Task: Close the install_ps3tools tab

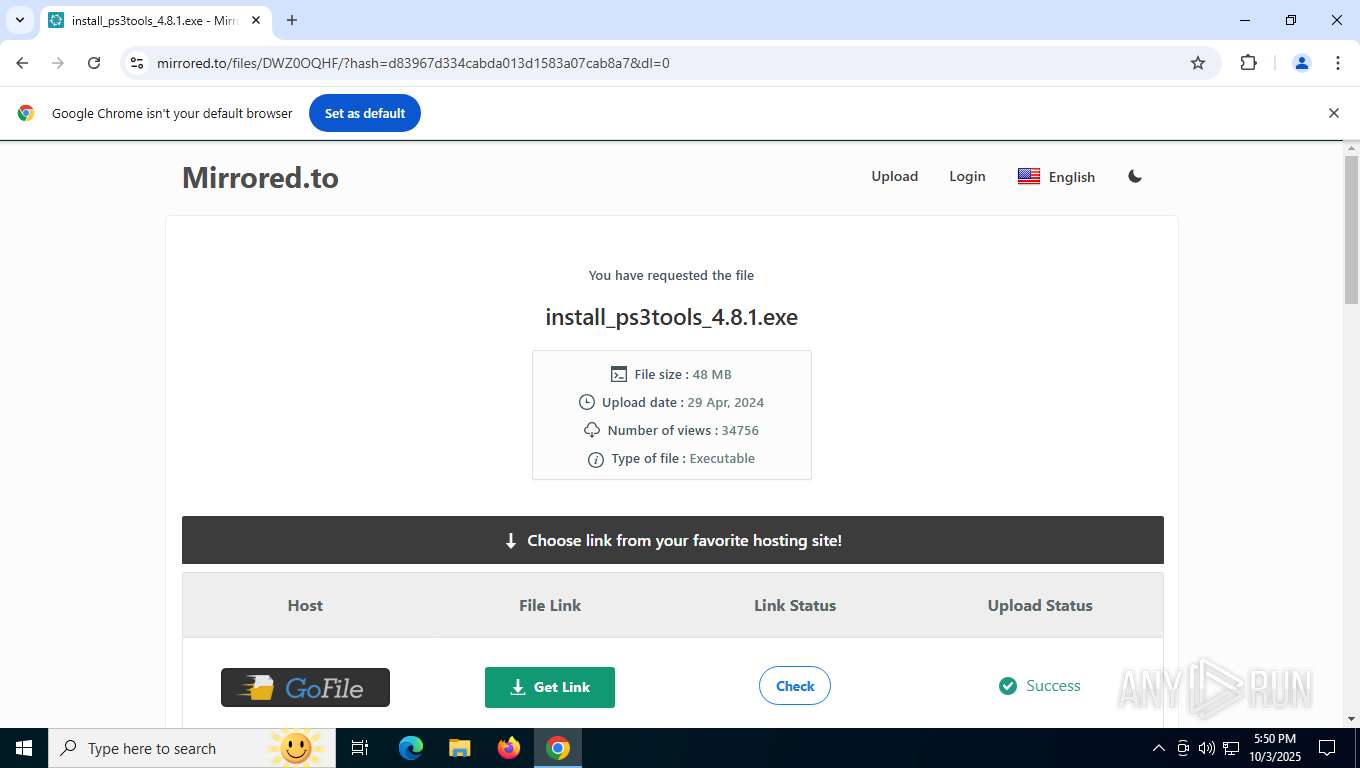Action: 255,20
